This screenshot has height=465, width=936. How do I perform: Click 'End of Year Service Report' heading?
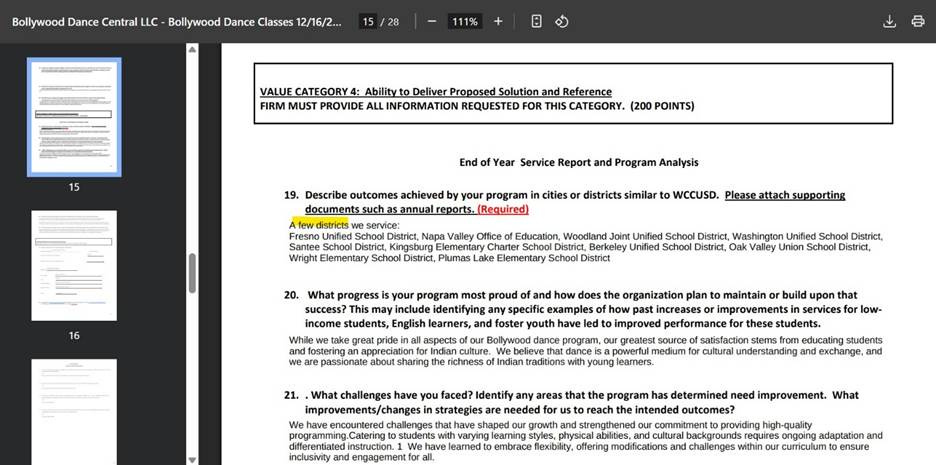point(578,162)
